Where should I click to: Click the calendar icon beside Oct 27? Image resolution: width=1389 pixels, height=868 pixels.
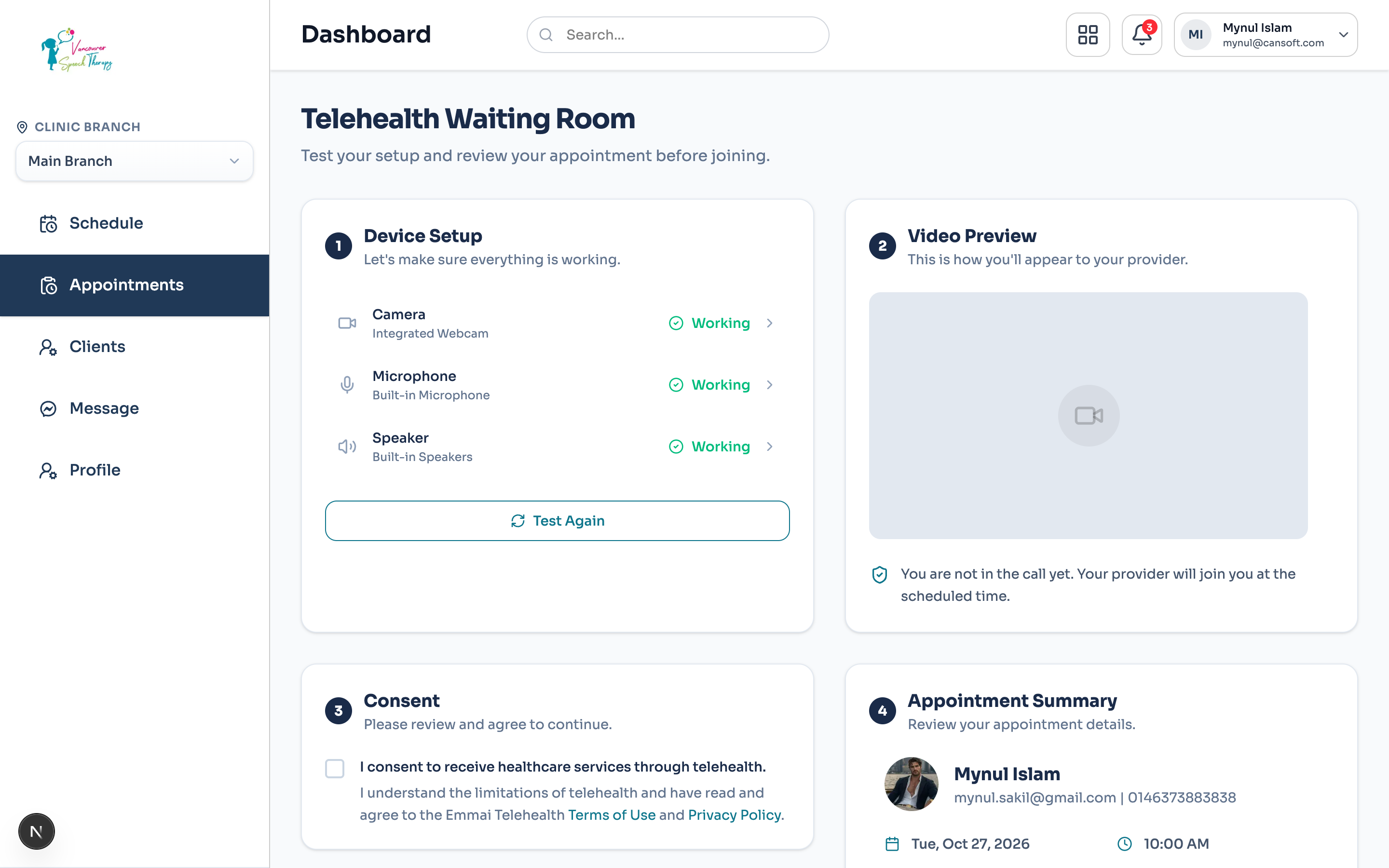click(892, 844)
